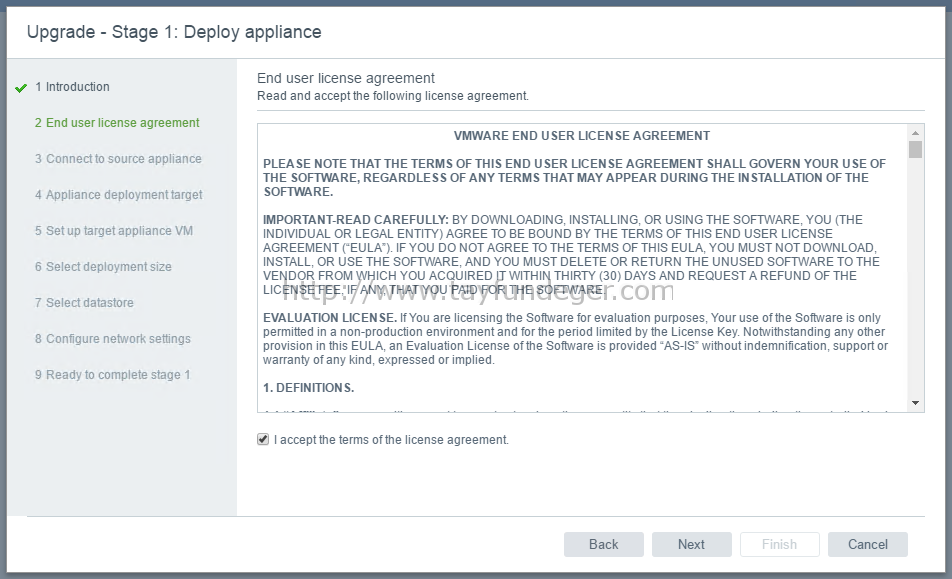Click the disabled Finish button
This screenshot has width=952, height=579.
pos(780,544)
